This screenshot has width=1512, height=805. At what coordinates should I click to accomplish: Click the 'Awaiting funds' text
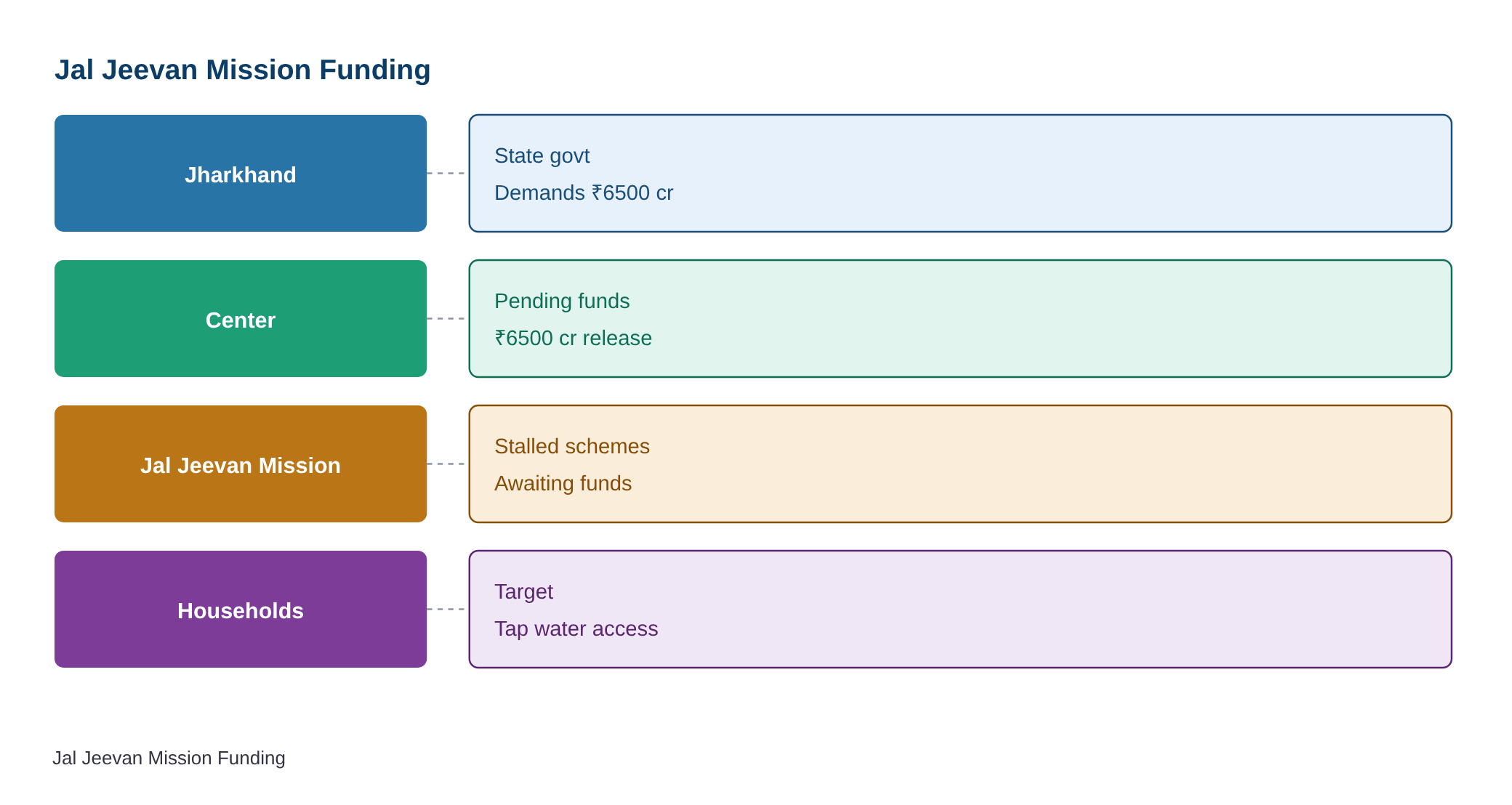click(563, 483)
